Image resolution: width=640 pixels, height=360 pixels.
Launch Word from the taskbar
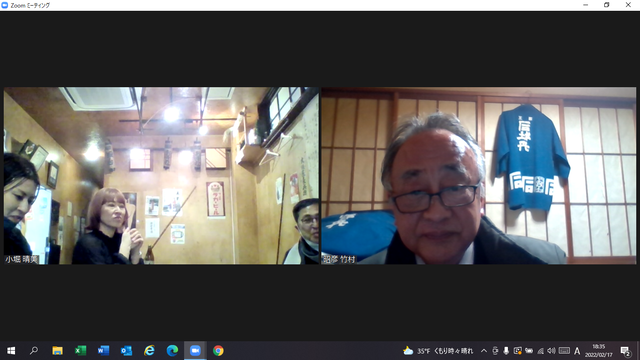pos(103,351)
